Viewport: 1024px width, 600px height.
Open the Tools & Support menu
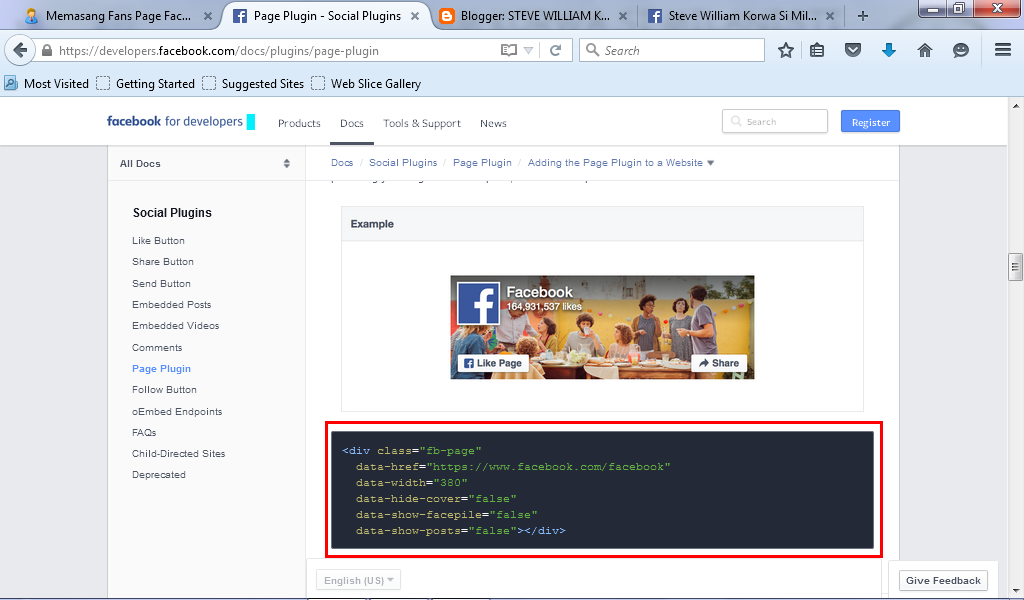point(422,123)
